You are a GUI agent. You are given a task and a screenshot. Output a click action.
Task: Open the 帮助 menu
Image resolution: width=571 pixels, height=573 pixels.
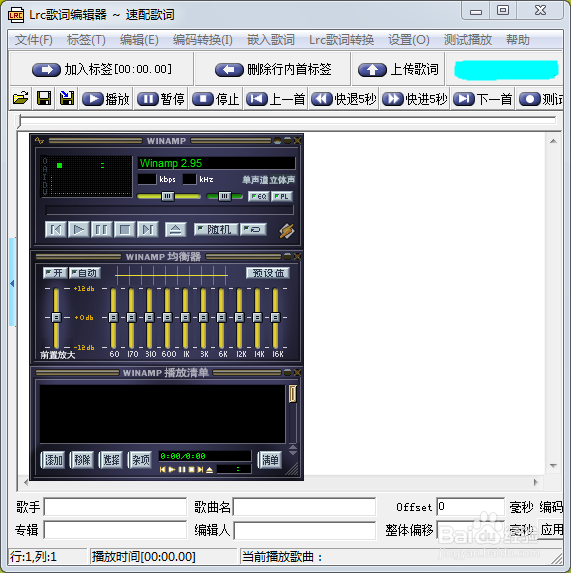click(518, 39)
